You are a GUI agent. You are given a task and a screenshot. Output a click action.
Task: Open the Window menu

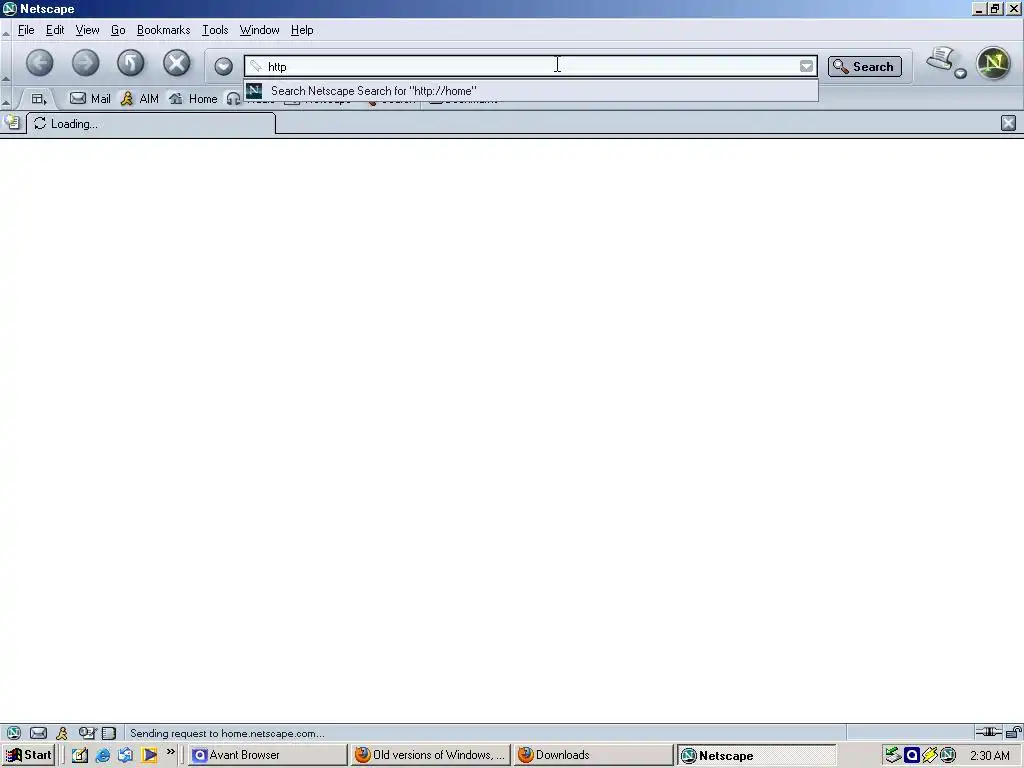[x=259, y=30]
